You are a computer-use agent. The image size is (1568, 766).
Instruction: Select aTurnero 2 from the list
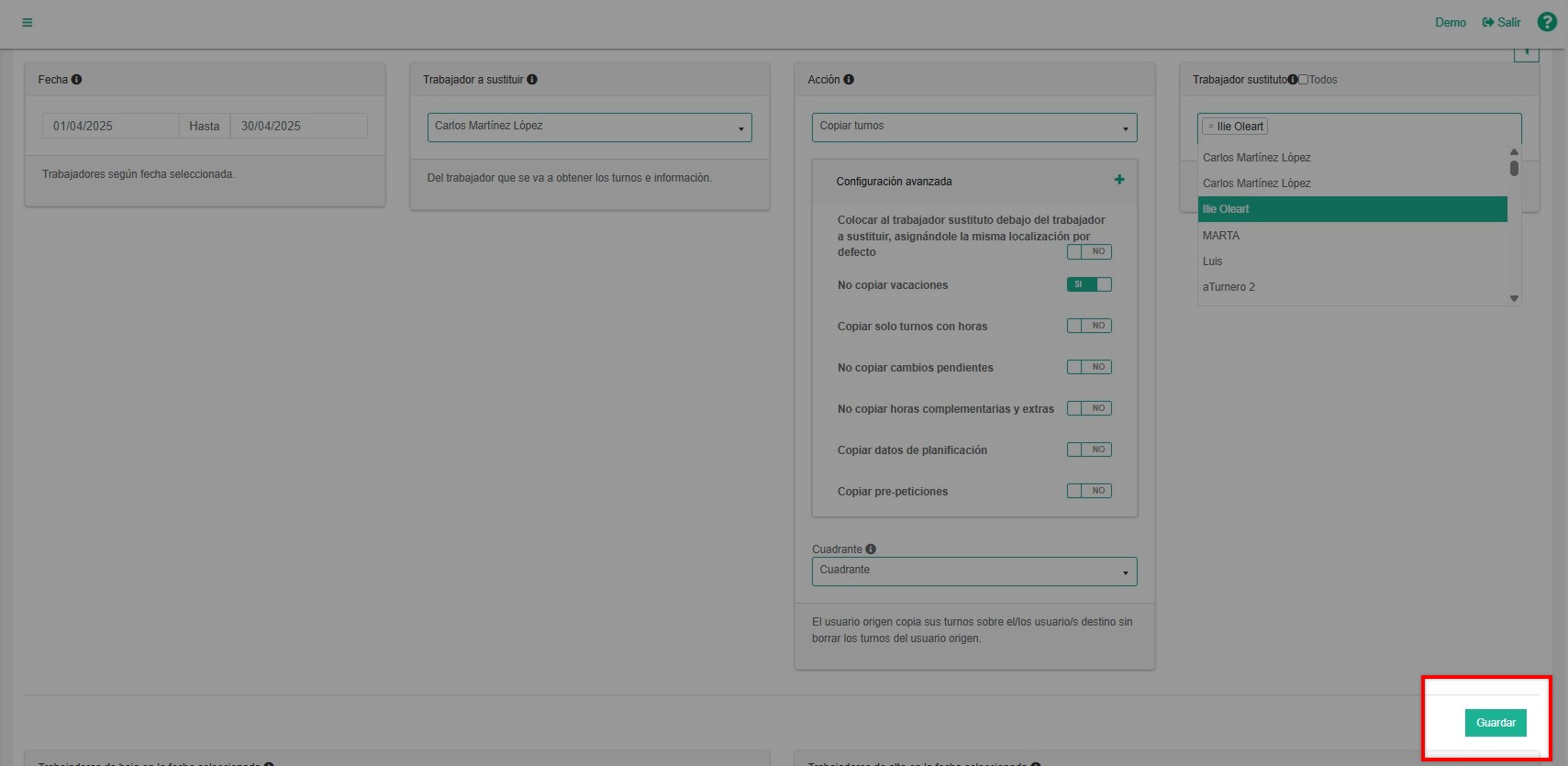(x=1229, y=287)
